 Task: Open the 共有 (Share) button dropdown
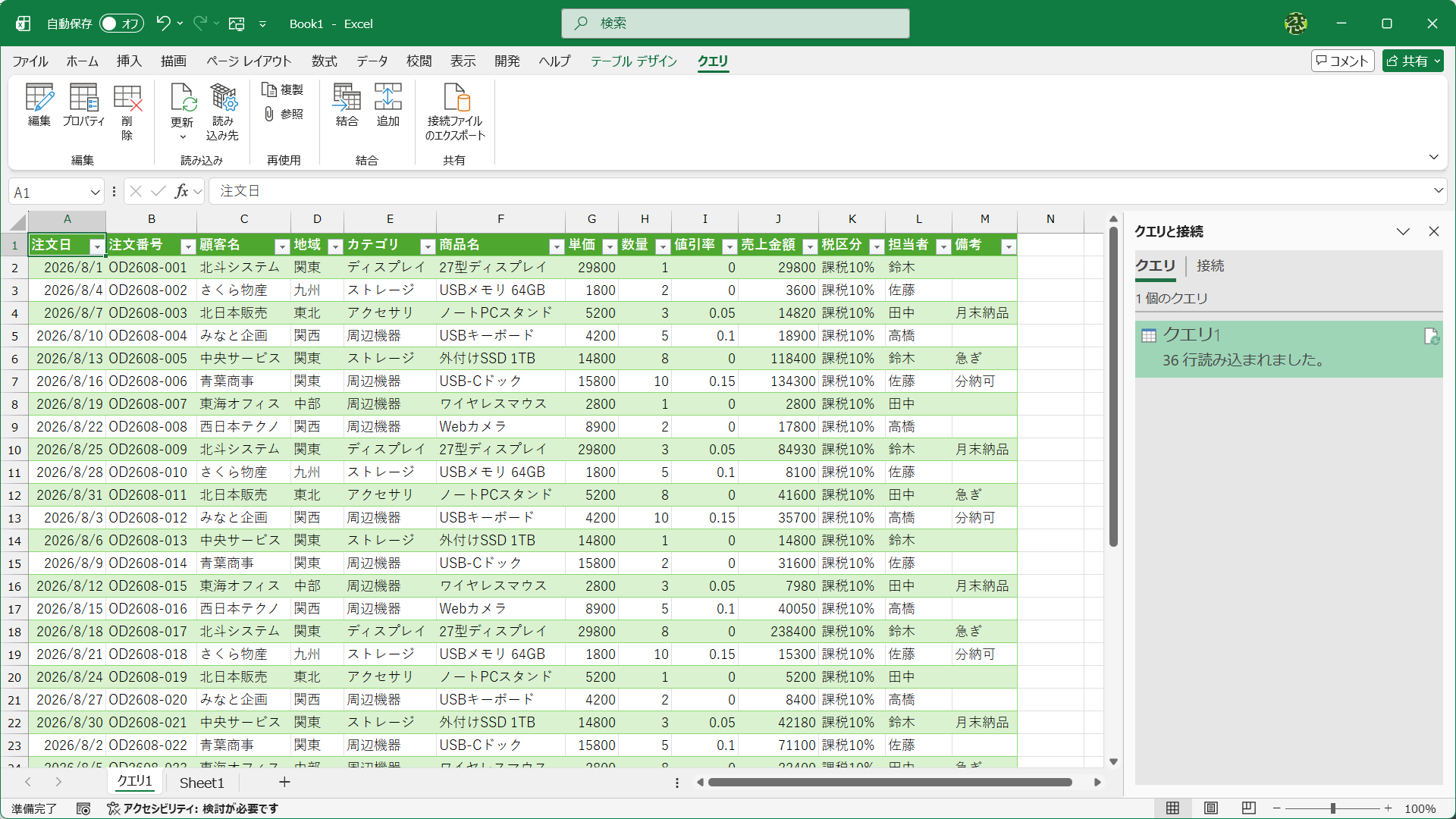pos(1437,61)
